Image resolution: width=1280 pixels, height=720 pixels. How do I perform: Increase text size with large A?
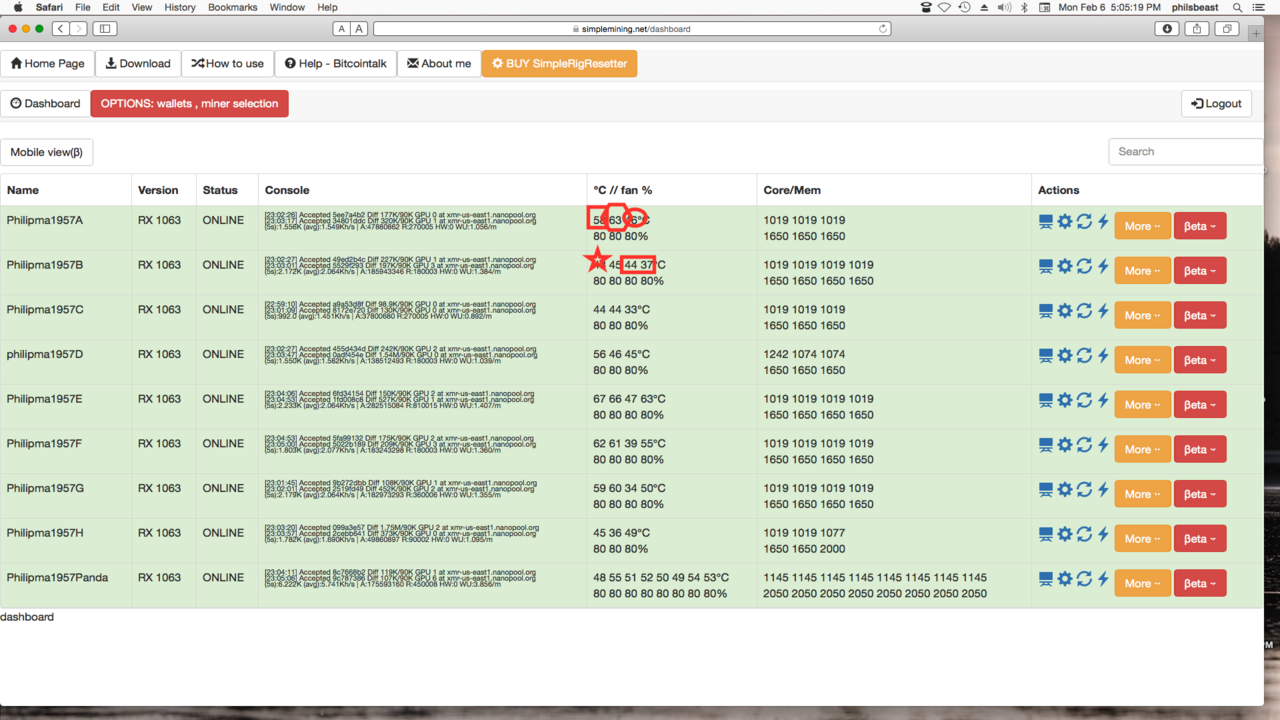tap(360, 29)
